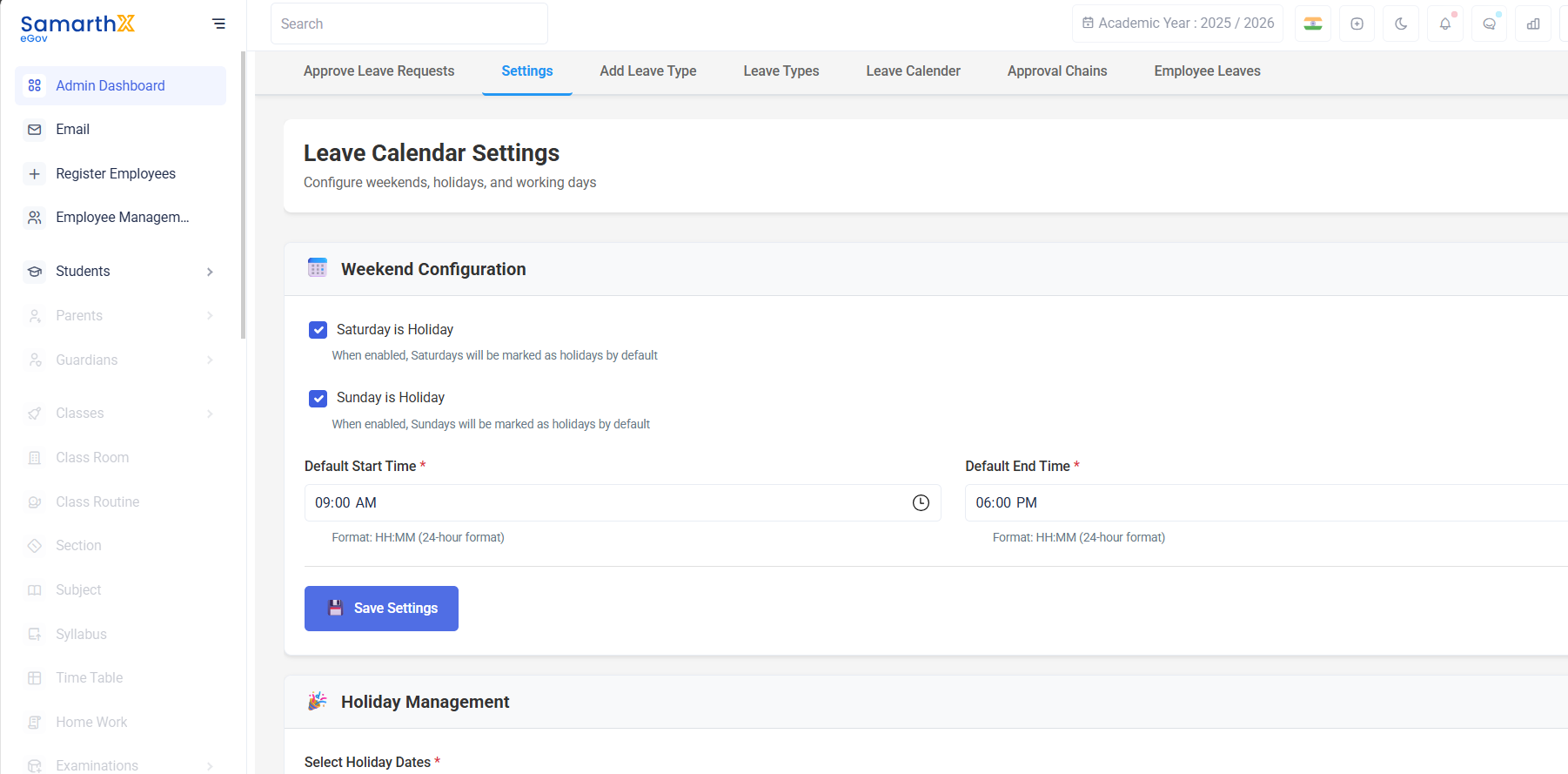Open the bar chart icon in header
The image size is (1568, 774).
click(1533, 24)
